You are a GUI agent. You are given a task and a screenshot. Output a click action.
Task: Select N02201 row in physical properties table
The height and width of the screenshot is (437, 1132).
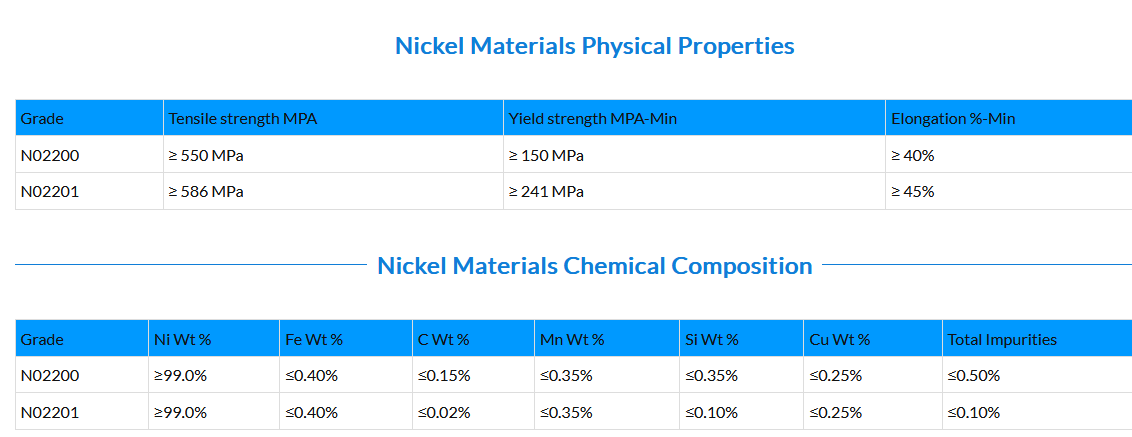tap(50, 192)
